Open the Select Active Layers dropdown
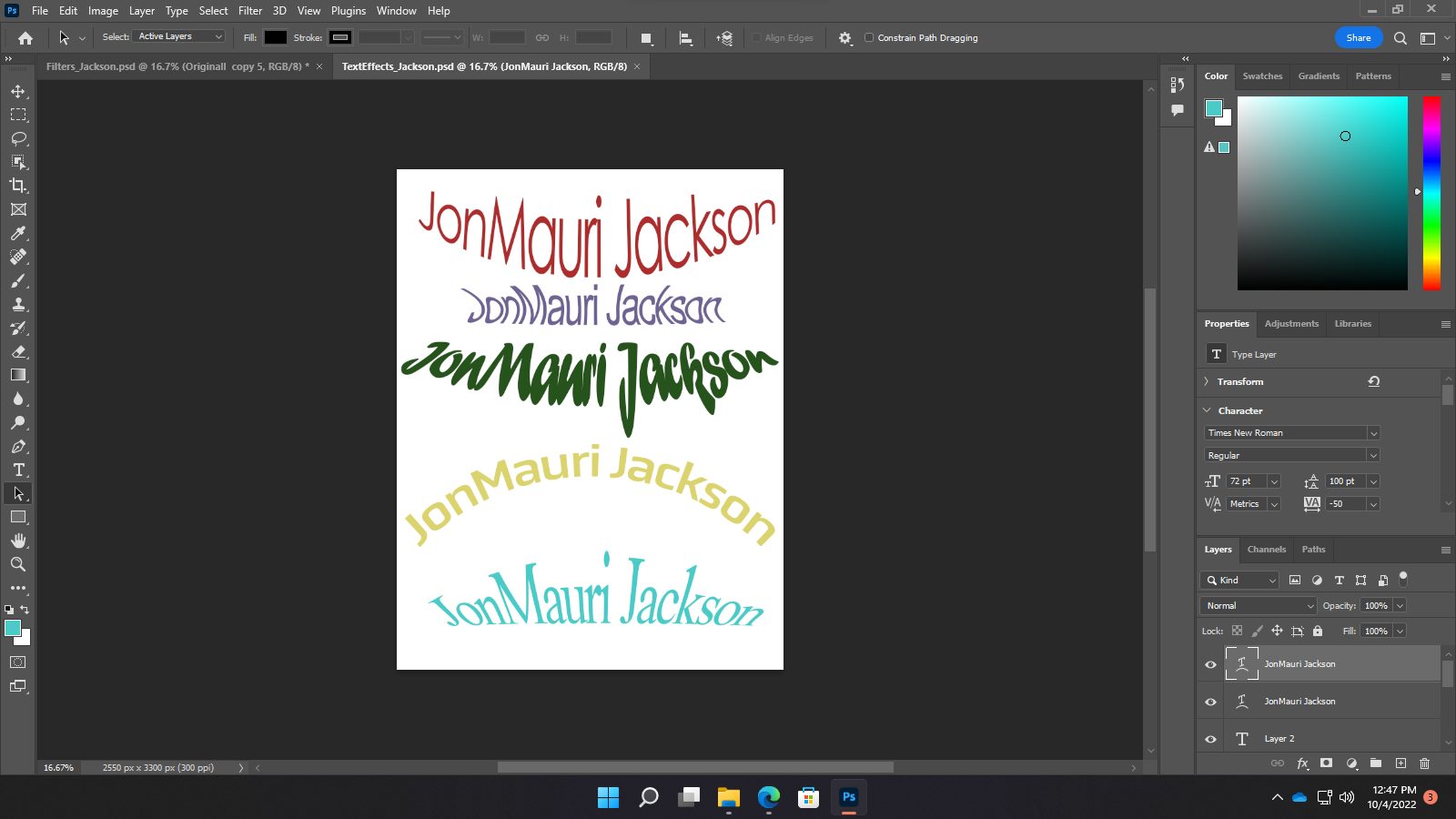This screenshot has width=1456, height=819. (x=179, y=36)
